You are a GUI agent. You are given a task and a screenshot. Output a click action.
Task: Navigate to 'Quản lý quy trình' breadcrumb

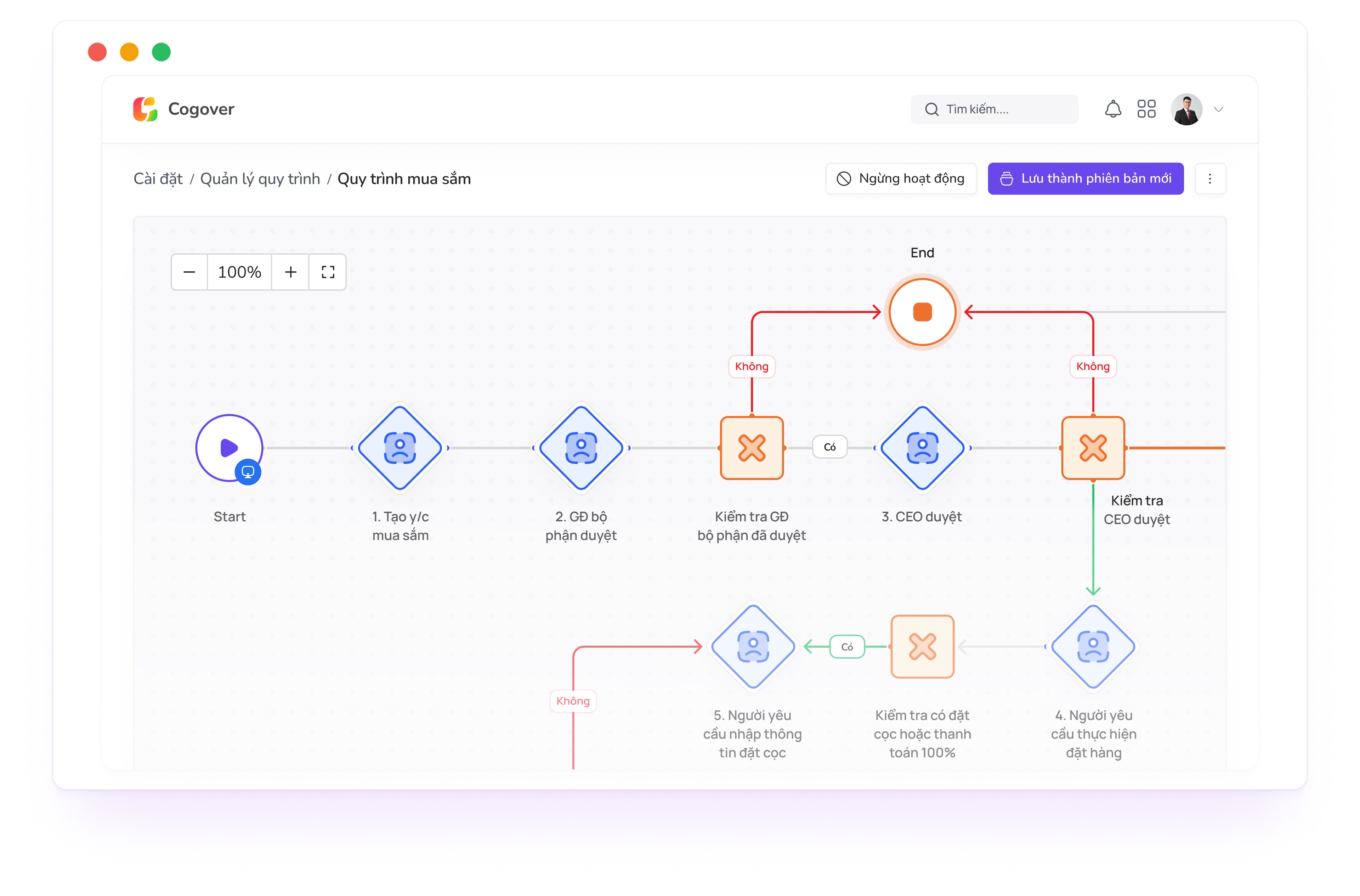pos(260,179)
